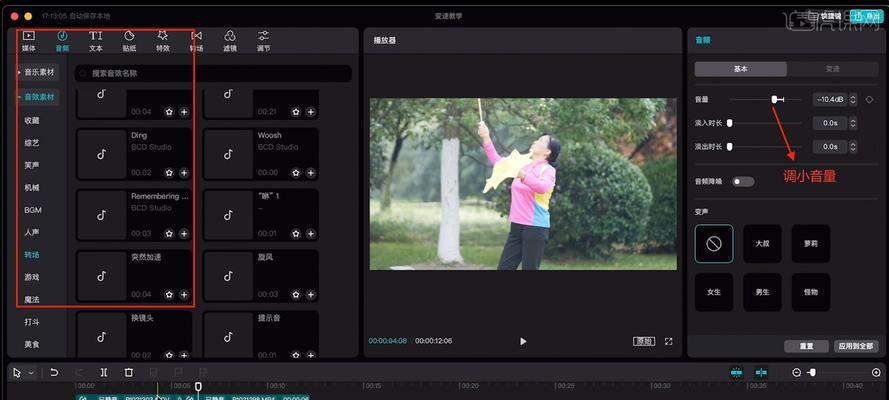Select the 人声 sound category

coord(32,232)
